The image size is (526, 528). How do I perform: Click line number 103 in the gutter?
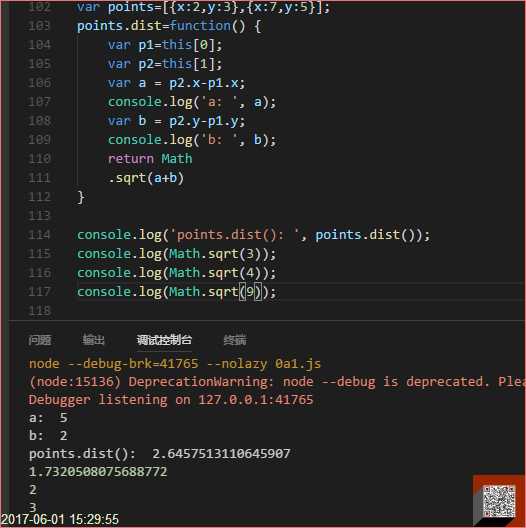39,26
